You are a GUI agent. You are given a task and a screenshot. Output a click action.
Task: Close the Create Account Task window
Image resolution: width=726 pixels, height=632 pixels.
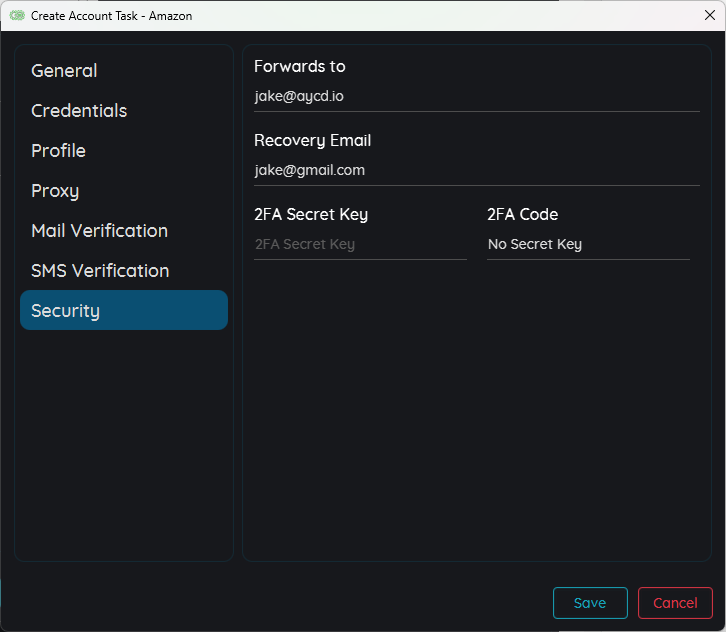pos(709,15)
